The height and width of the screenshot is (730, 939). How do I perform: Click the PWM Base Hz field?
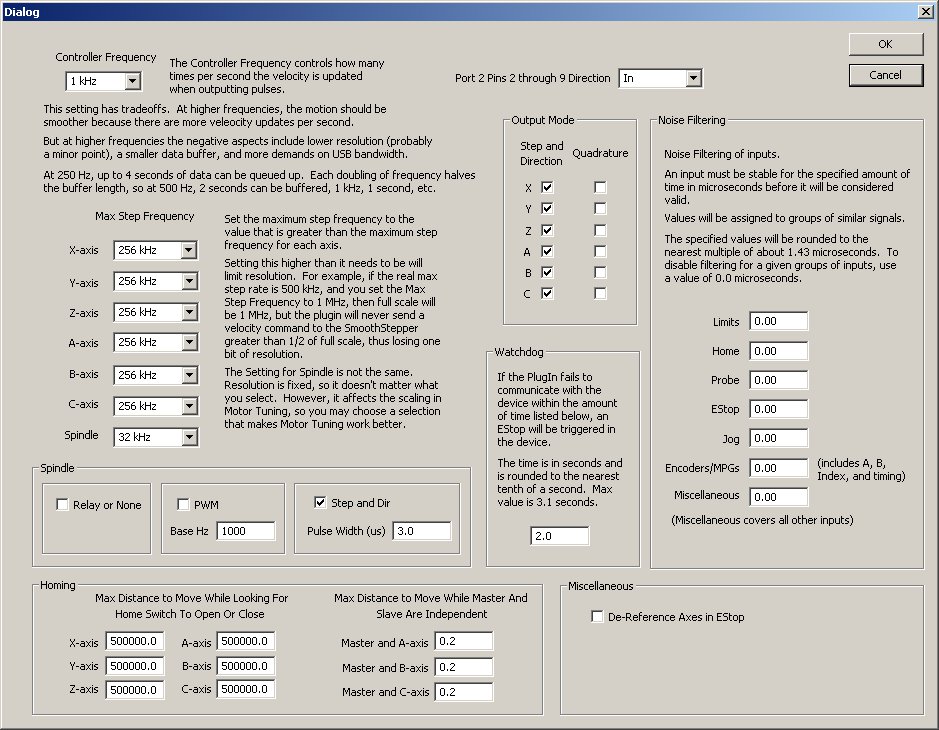pos(245,531)
